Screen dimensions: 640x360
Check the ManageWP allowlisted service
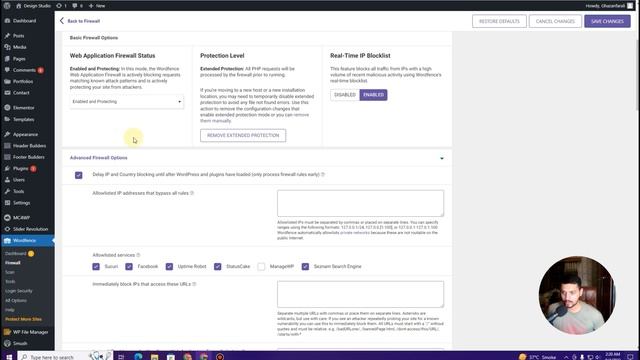click(261, 267)
